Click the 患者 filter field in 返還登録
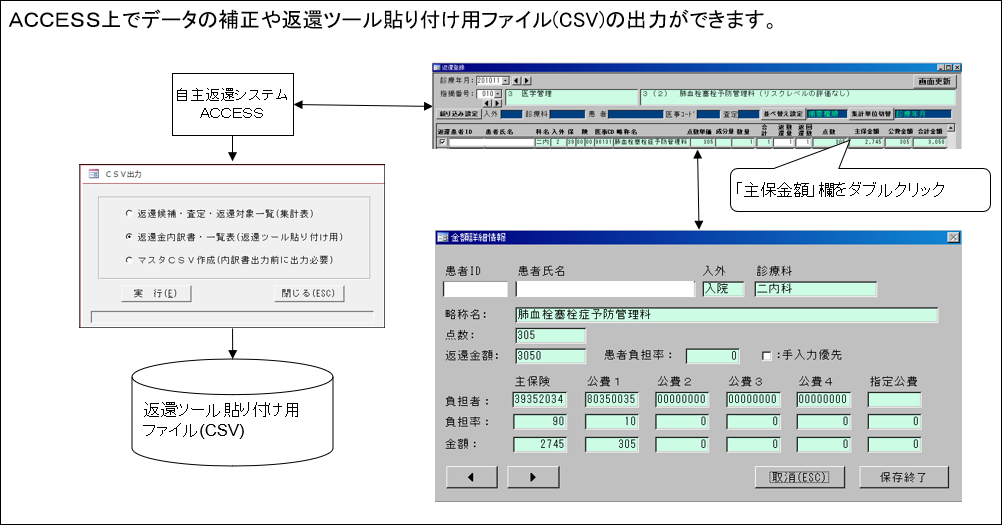Screen dimensions: 1002x525 (635, 114)
